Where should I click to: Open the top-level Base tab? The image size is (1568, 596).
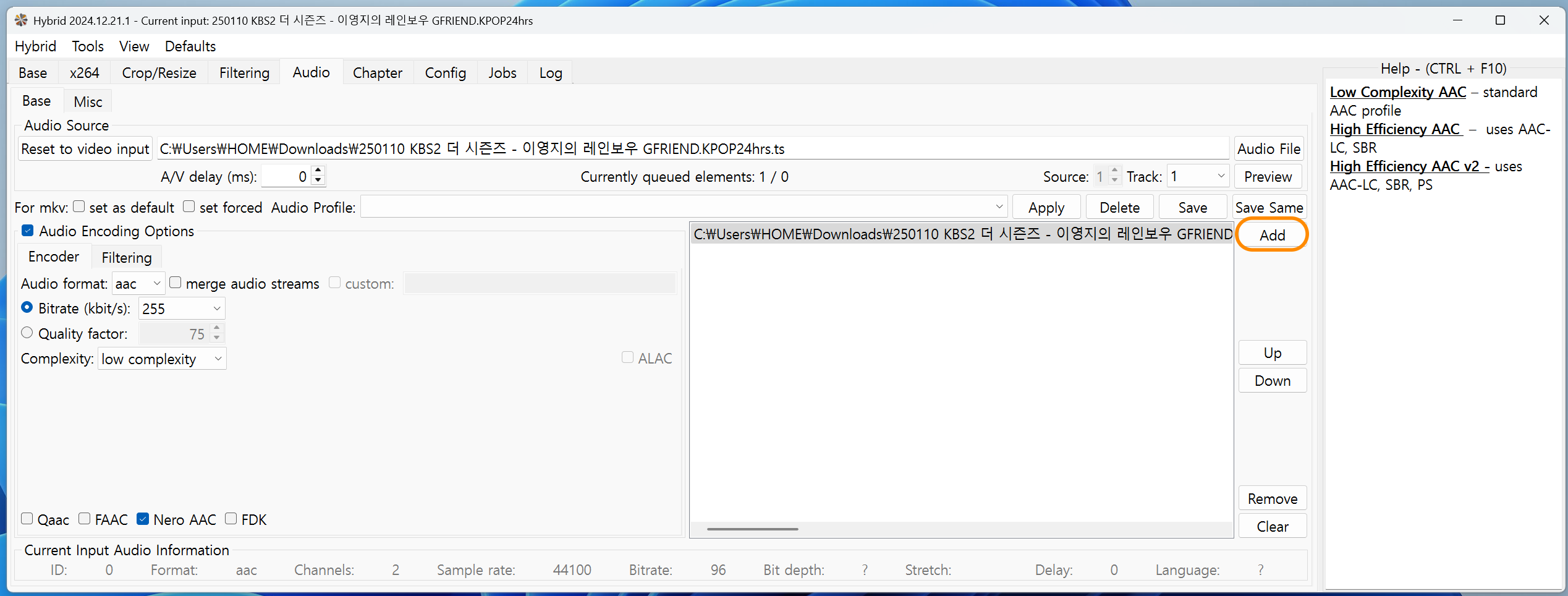pos(33,73)
